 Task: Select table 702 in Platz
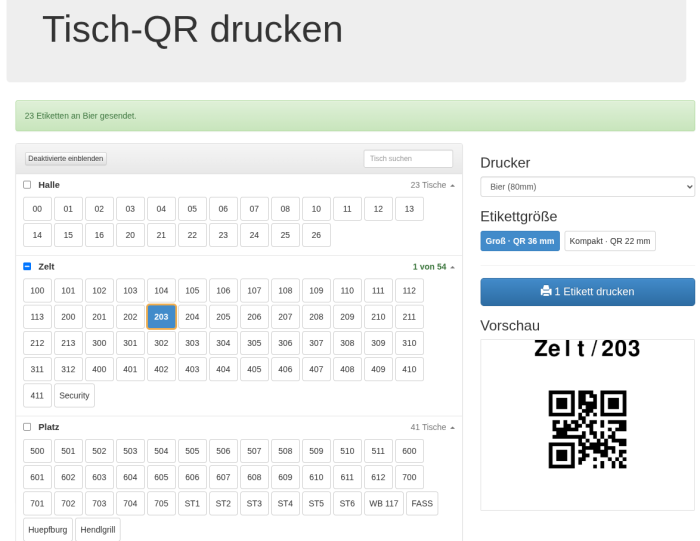[68, 504]
